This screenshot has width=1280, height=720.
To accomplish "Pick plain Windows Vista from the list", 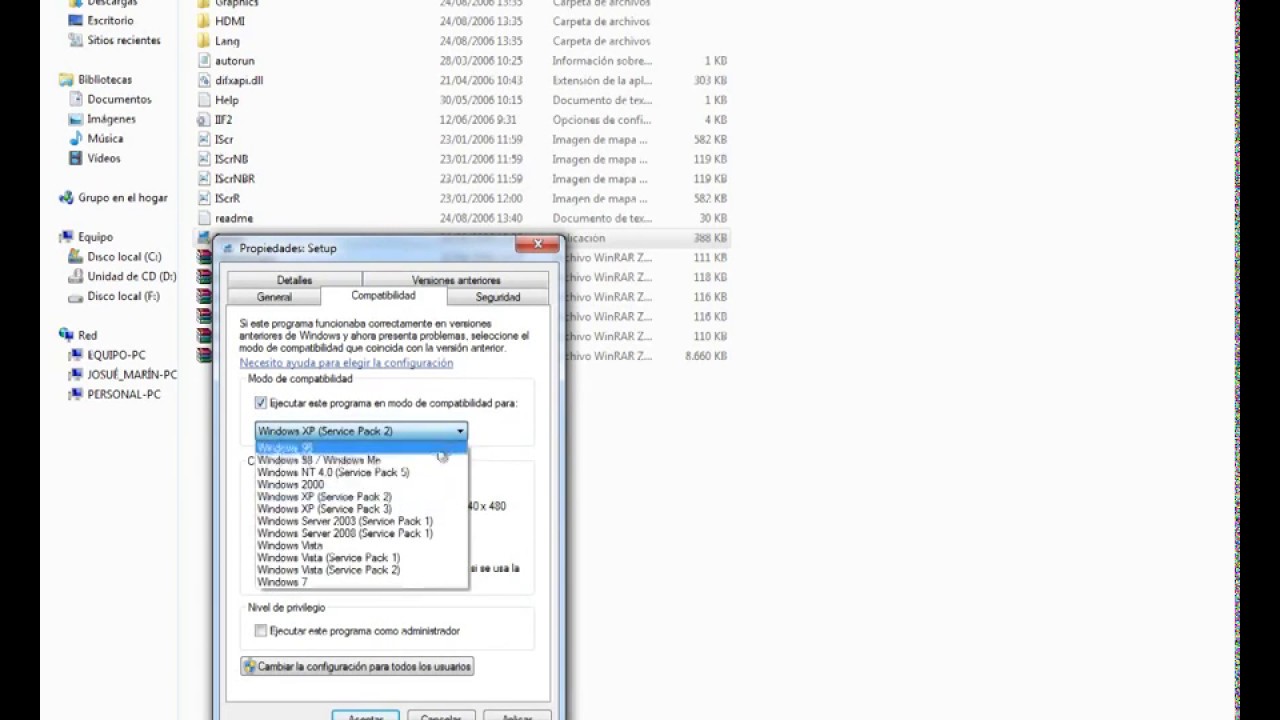I will point(361,545).
